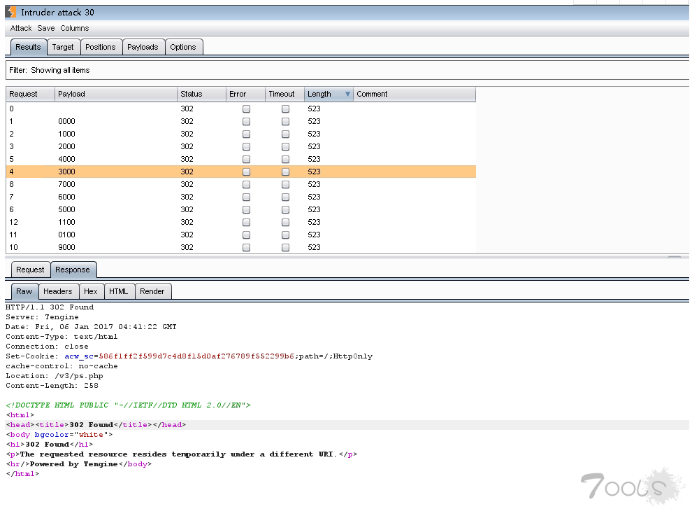
Task: Select the row with payload 1100
Action: 241,222
